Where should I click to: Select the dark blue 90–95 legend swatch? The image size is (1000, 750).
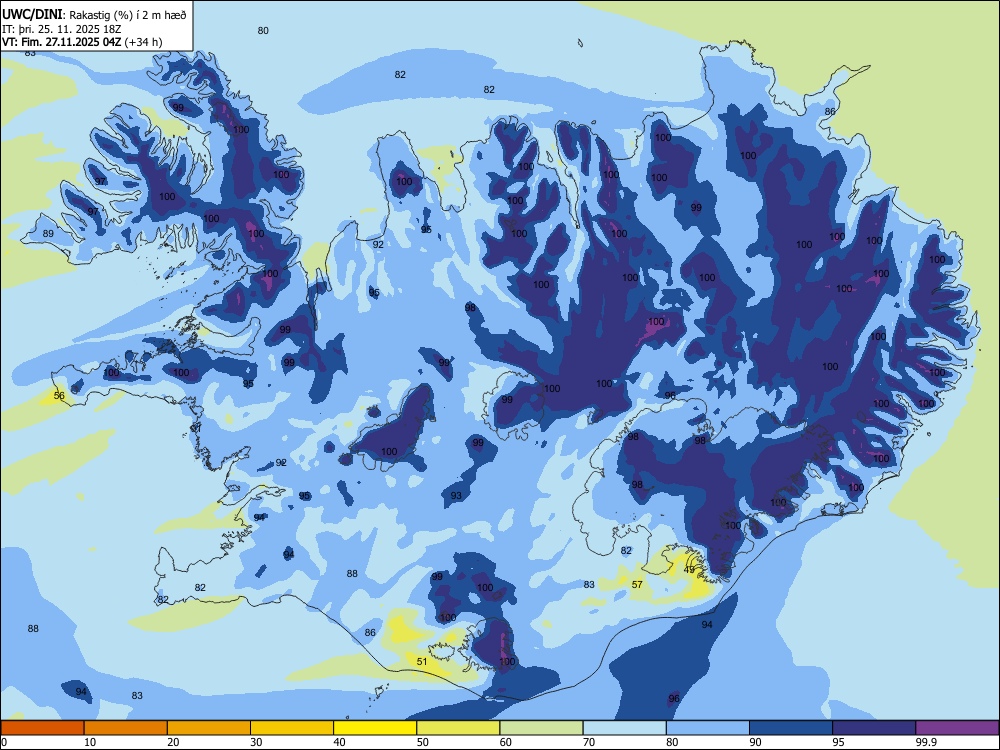tap(791, 728)
